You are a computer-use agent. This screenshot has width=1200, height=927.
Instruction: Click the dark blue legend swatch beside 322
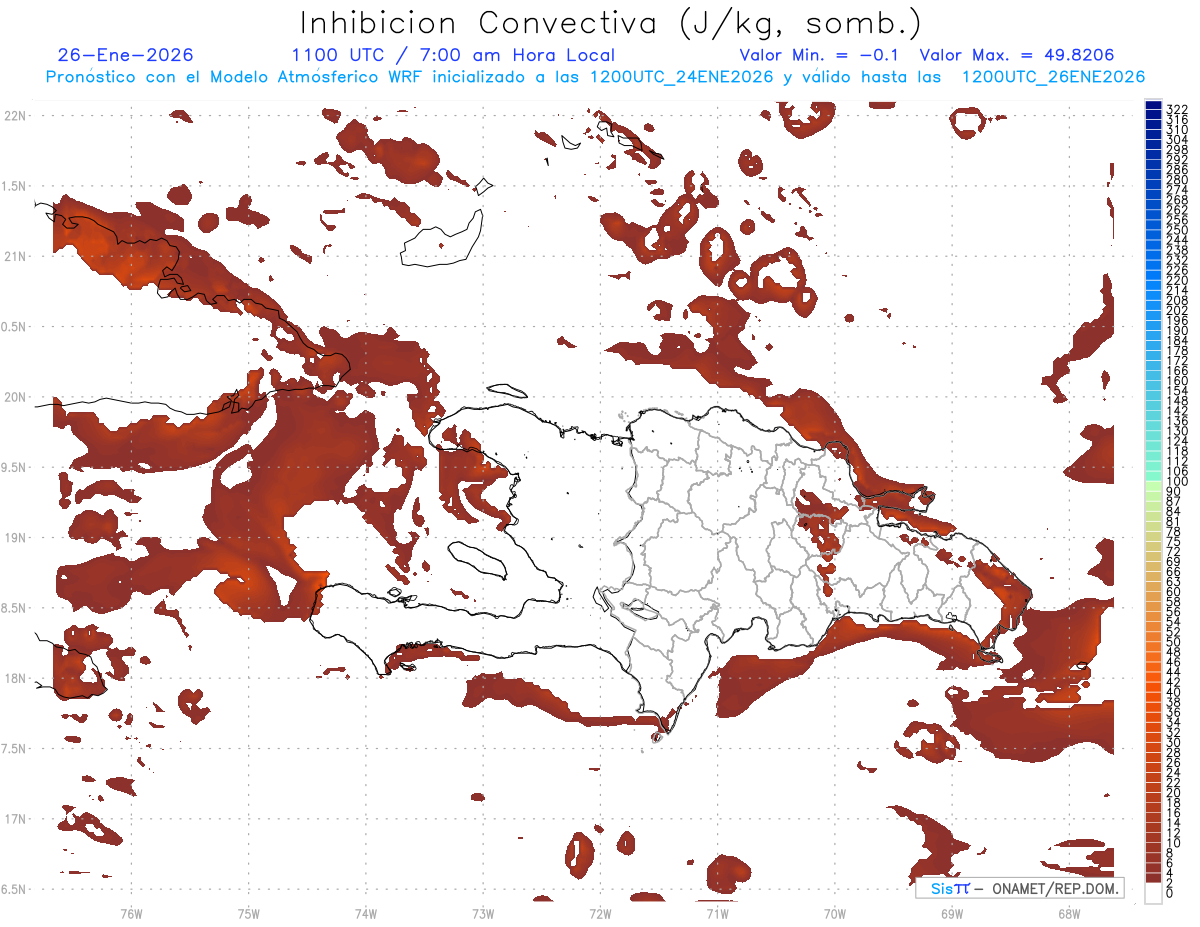click(1153, 105)
